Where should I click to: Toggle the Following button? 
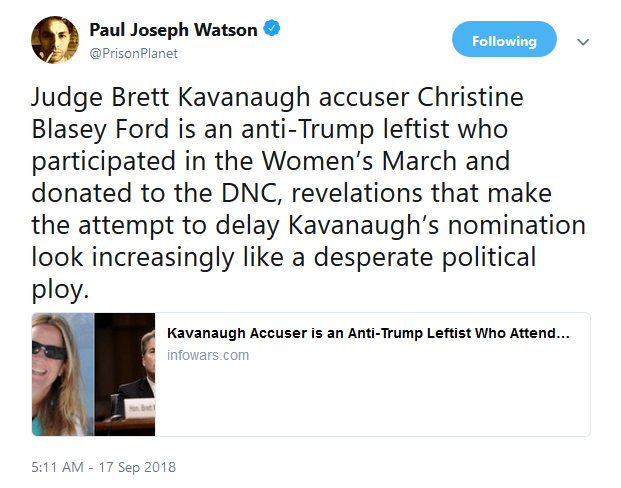point(505,41)
